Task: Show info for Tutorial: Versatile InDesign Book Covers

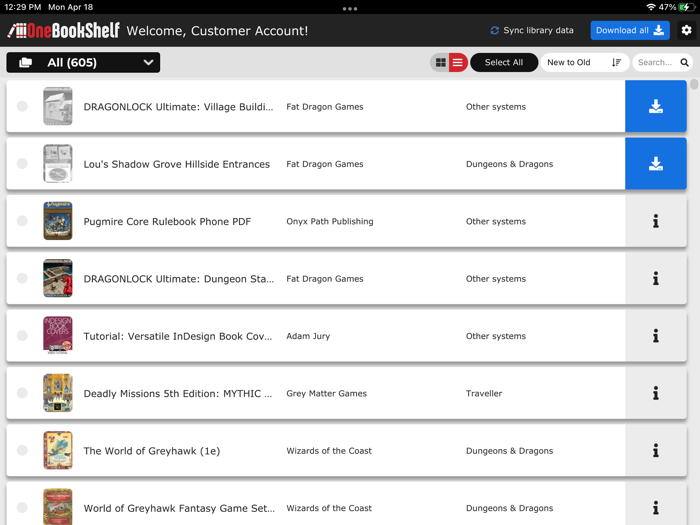Action: point(655,336)
